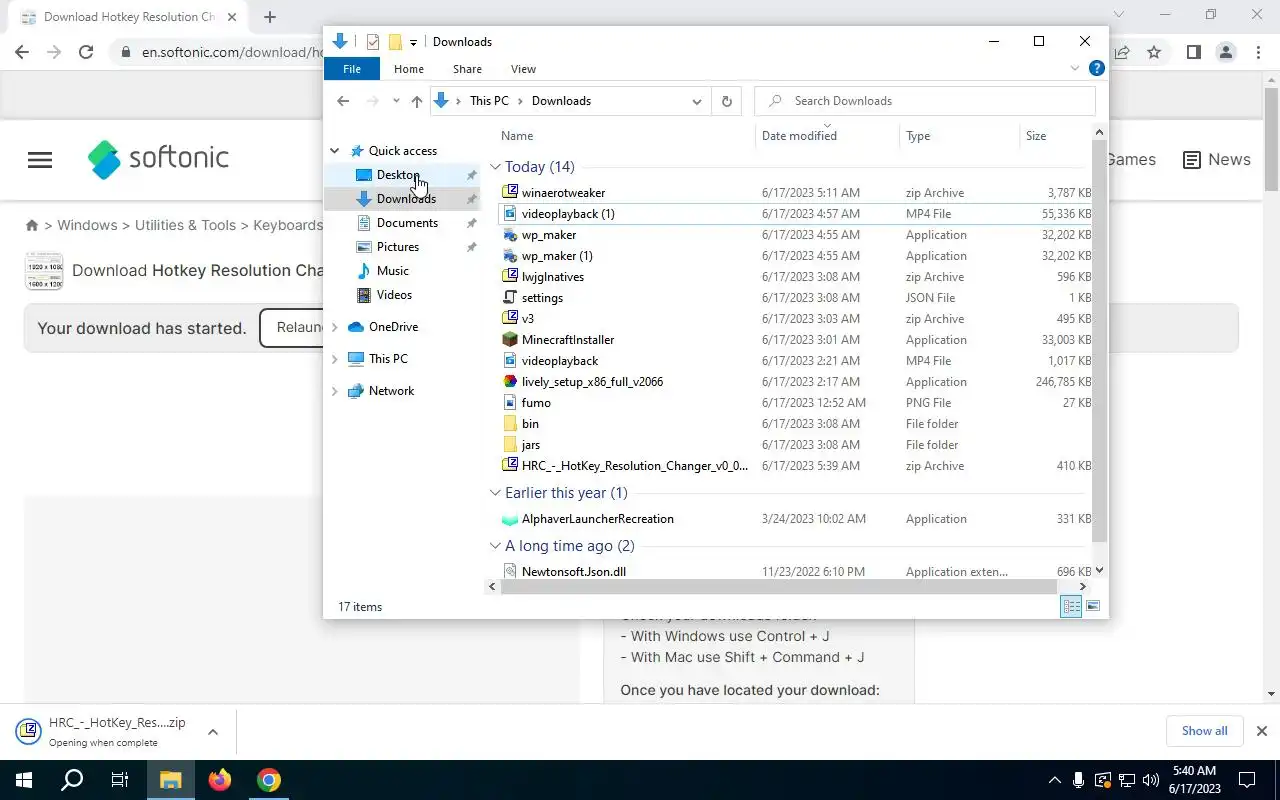This screenshot has width=1280, height=800.
Task: Click the lively_setup_x86_full_v2066 icon
Action: click(x=510, y=381)
